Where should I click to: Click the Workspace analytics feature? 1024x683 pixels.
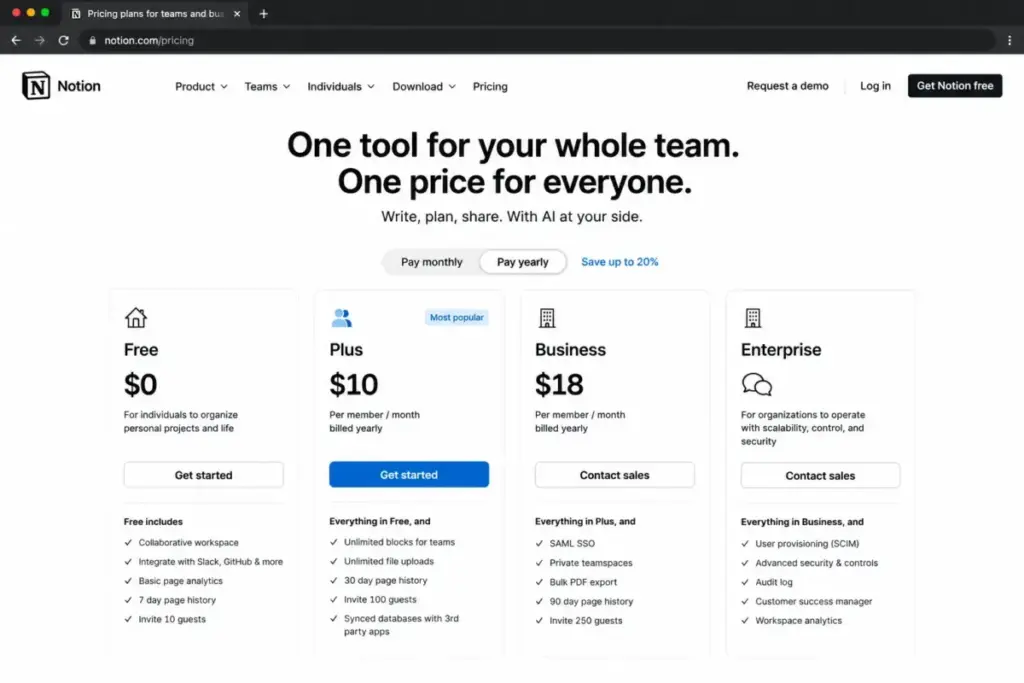798,620
